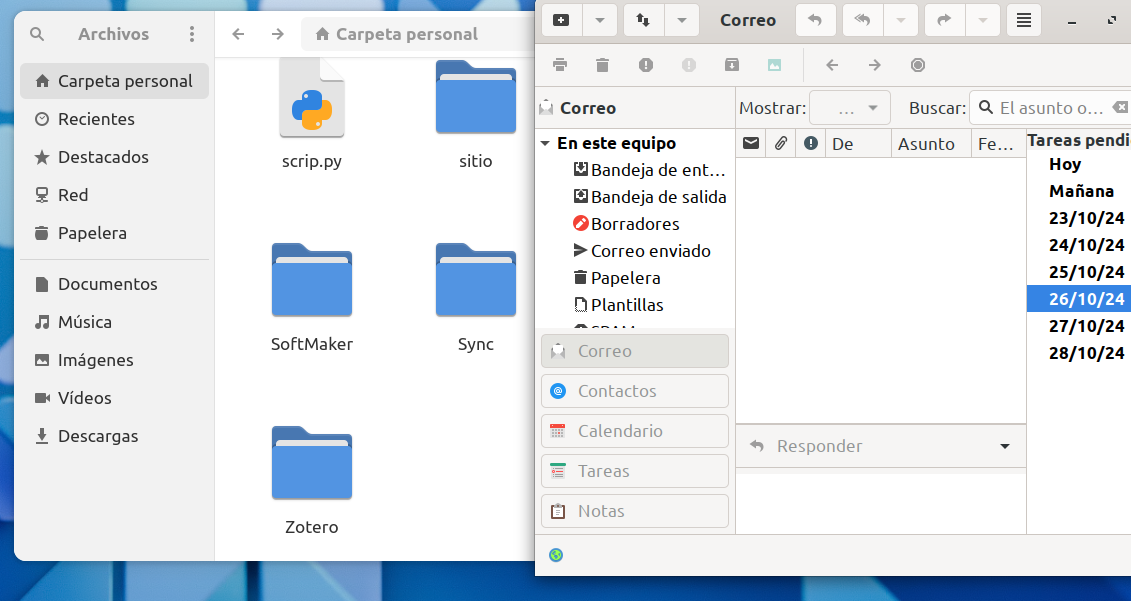Open Descargas in Archivos sidebar
This screenshot has height=601, width=1131.
click(115, 436)
